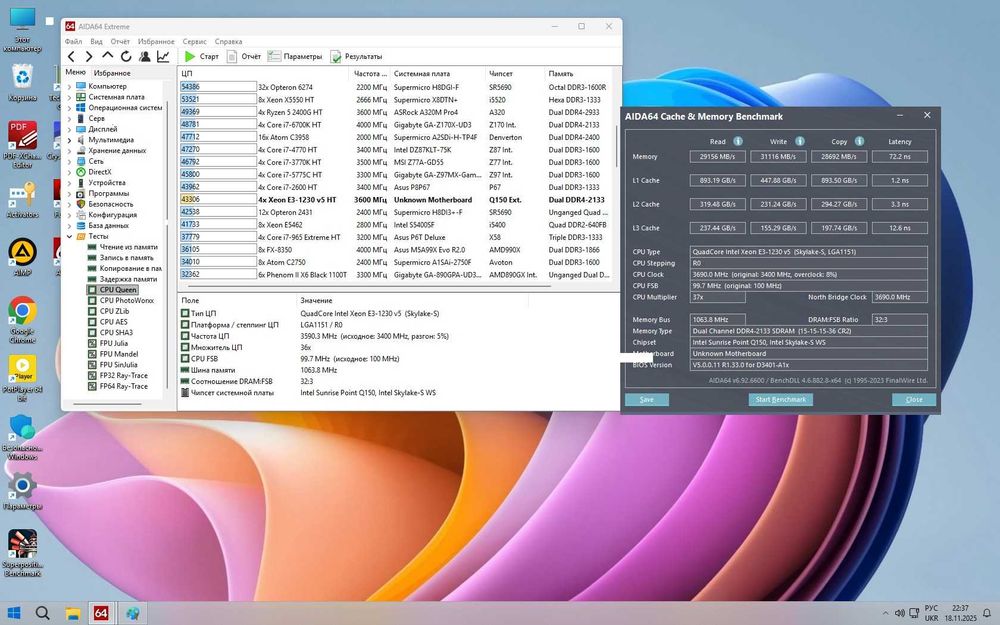Sort results by the Частота column header
Viewport: 1000px width, 625px height.
pyautogui.click(x=369, y=73)
